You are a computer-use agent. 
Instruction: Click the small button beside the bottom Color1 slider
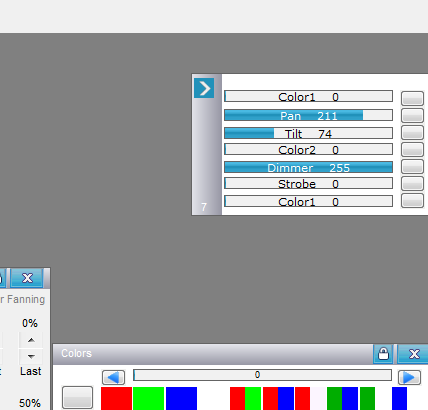pyautogui.click(x=412, y=201)
